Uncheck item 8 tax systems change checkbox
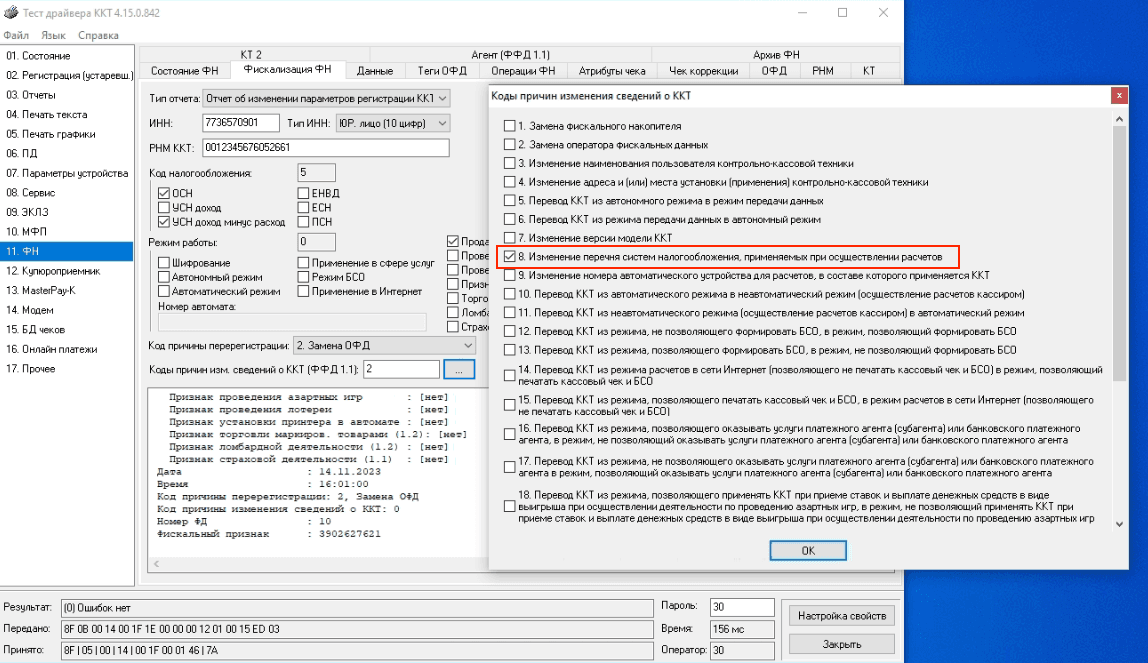 click(x=510, y=257)
